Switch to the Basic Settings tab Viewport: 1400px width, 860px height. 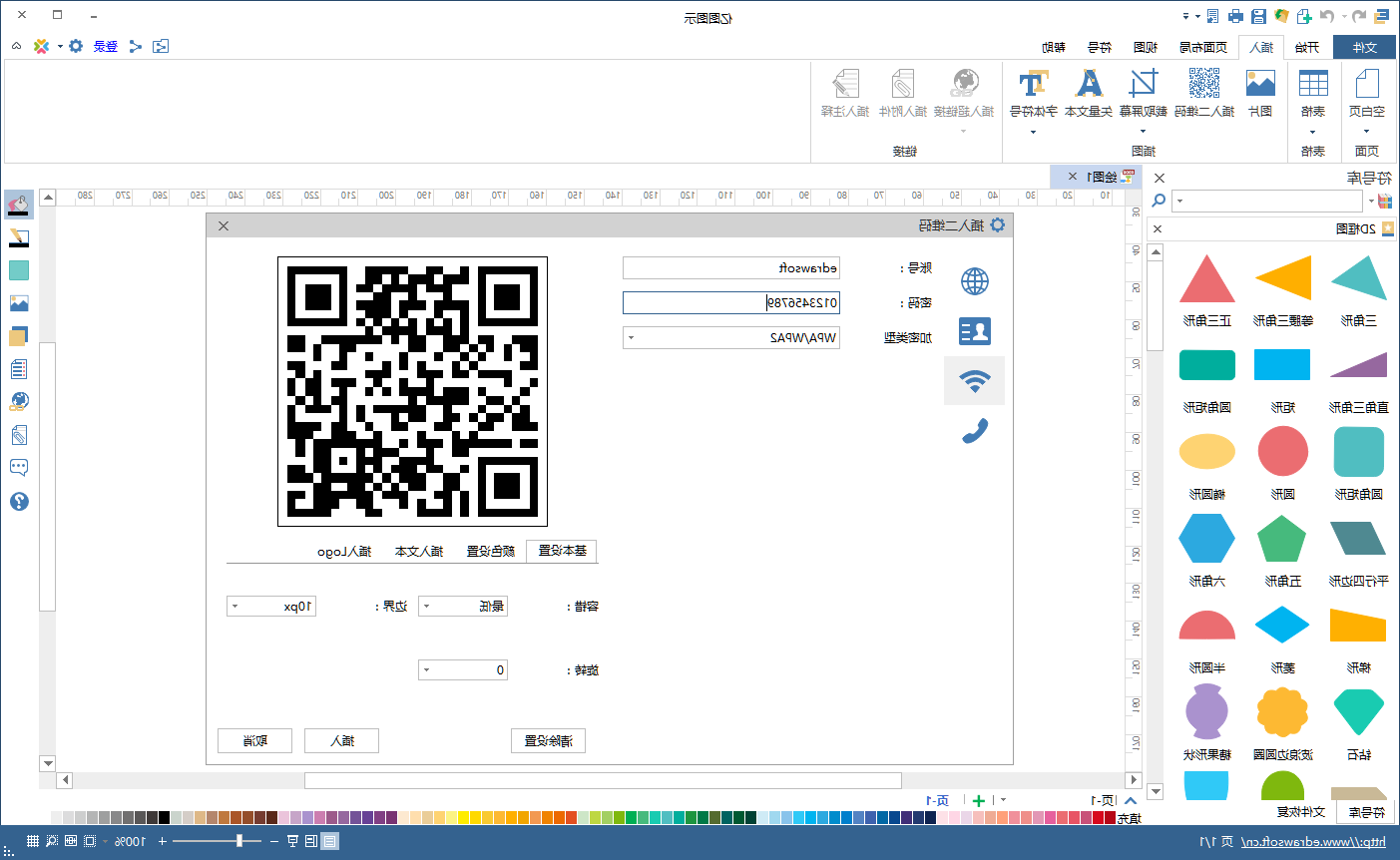[562, 551]
